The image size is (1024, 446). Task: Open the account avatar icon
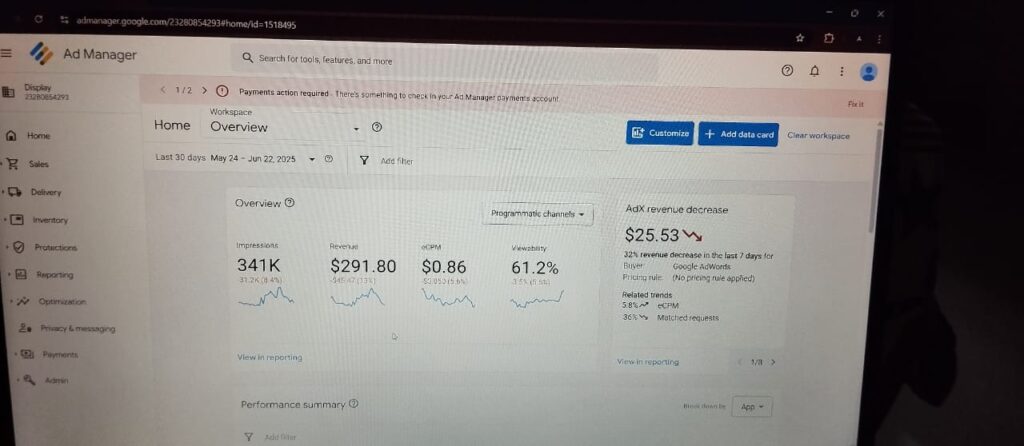(868, 72)
